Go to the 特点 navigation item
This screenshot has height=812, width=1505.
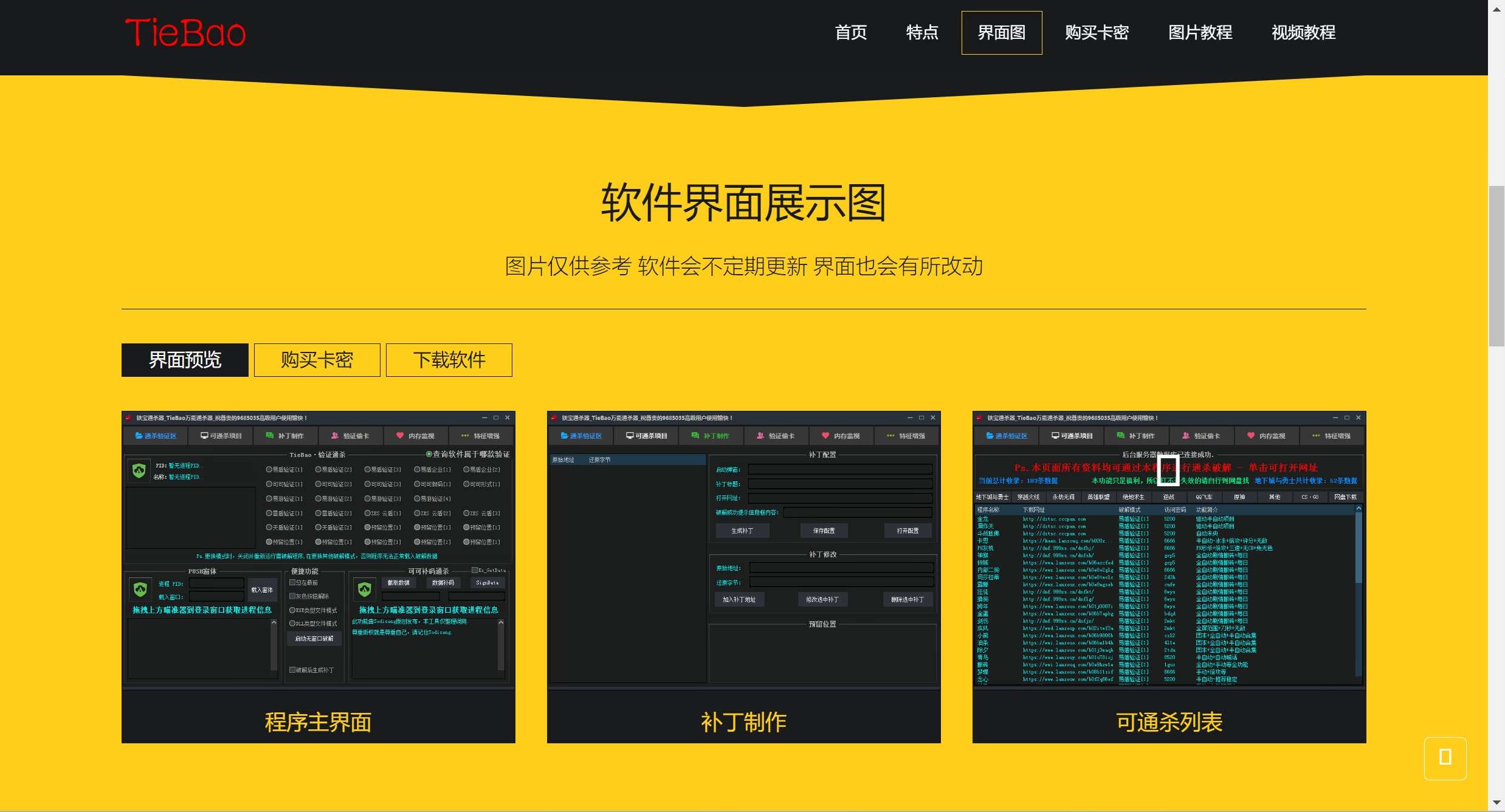pos(921,32)
